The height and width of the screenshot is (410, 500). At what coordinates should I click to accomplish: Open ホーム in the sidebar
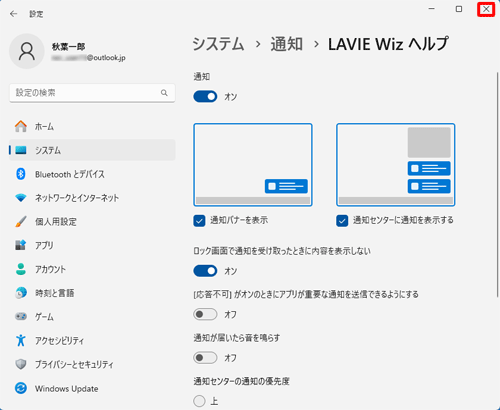tap(92, 126)
